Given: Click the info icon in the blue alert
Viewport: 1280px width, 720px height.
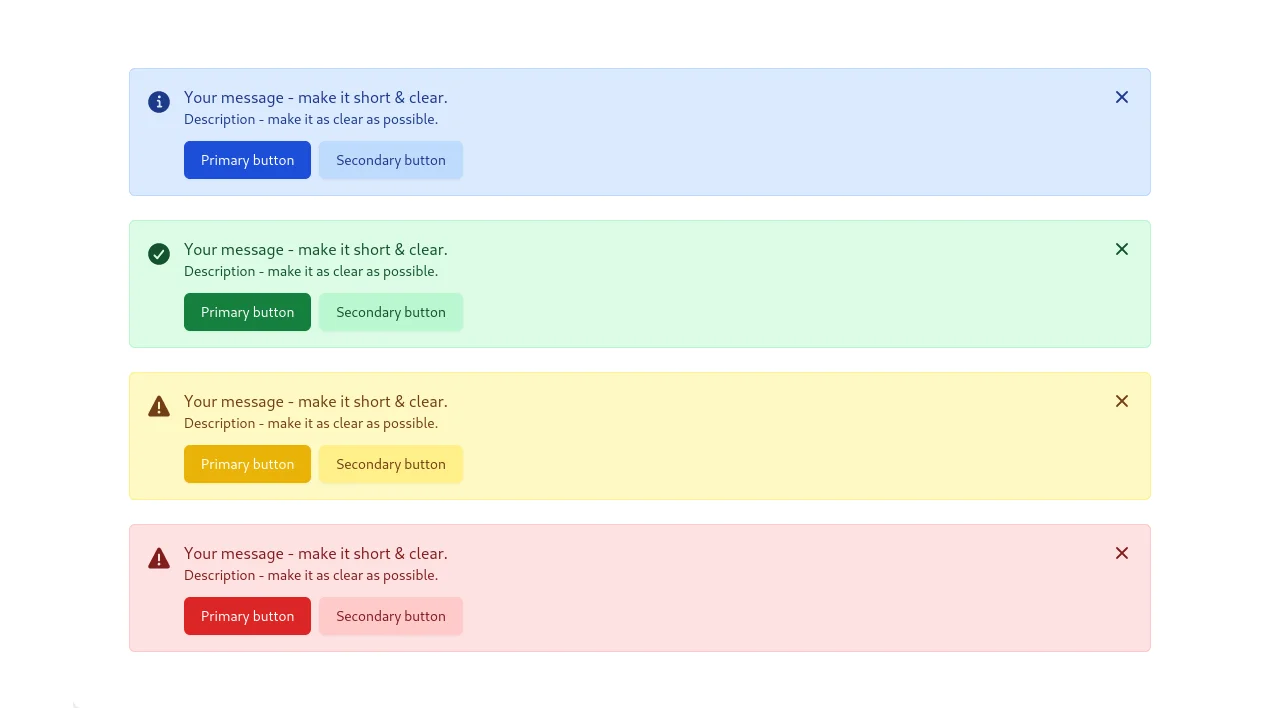Looking at the screenshot, I should pos(159,101).
